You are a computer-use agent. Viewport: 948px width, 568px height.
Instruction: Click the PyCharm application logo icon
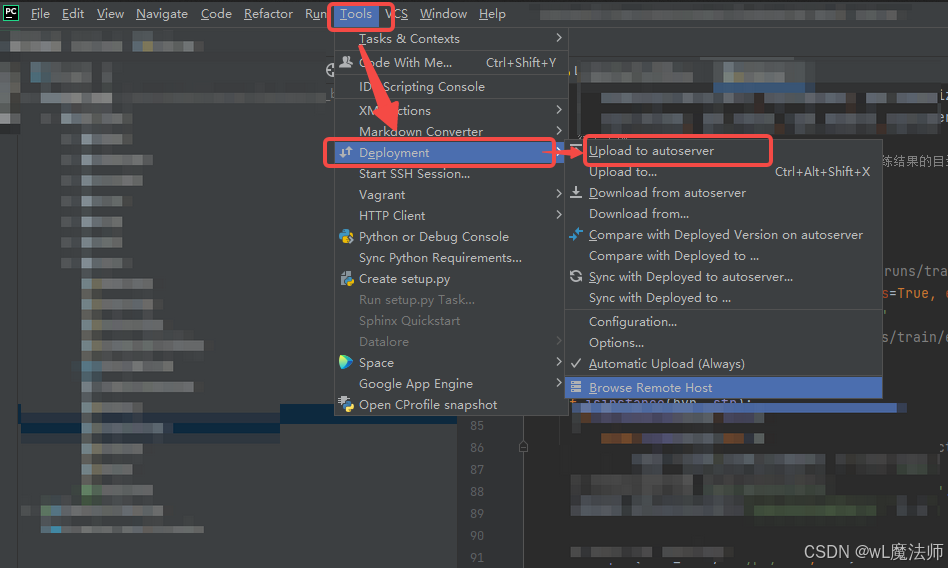coord(11,13)
